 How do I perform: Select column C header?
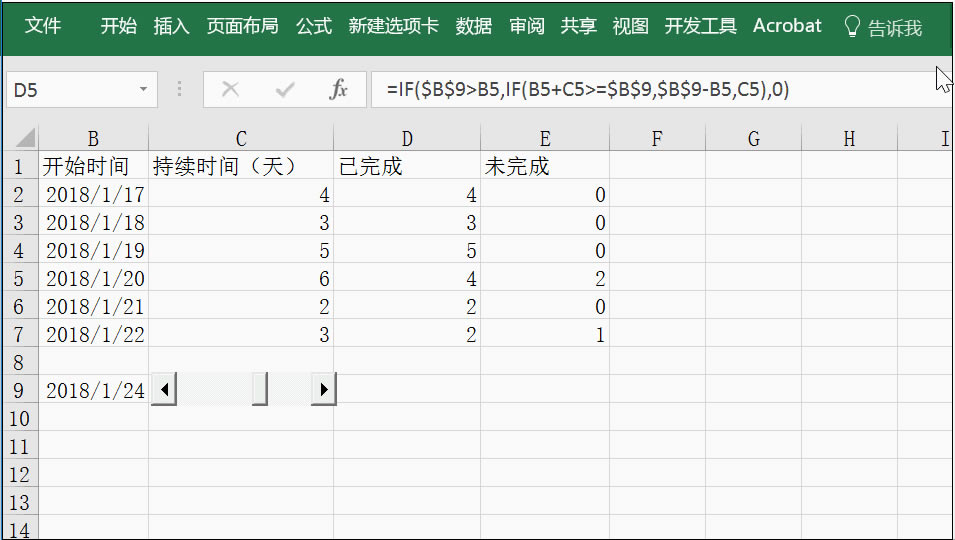coord(241,138)
